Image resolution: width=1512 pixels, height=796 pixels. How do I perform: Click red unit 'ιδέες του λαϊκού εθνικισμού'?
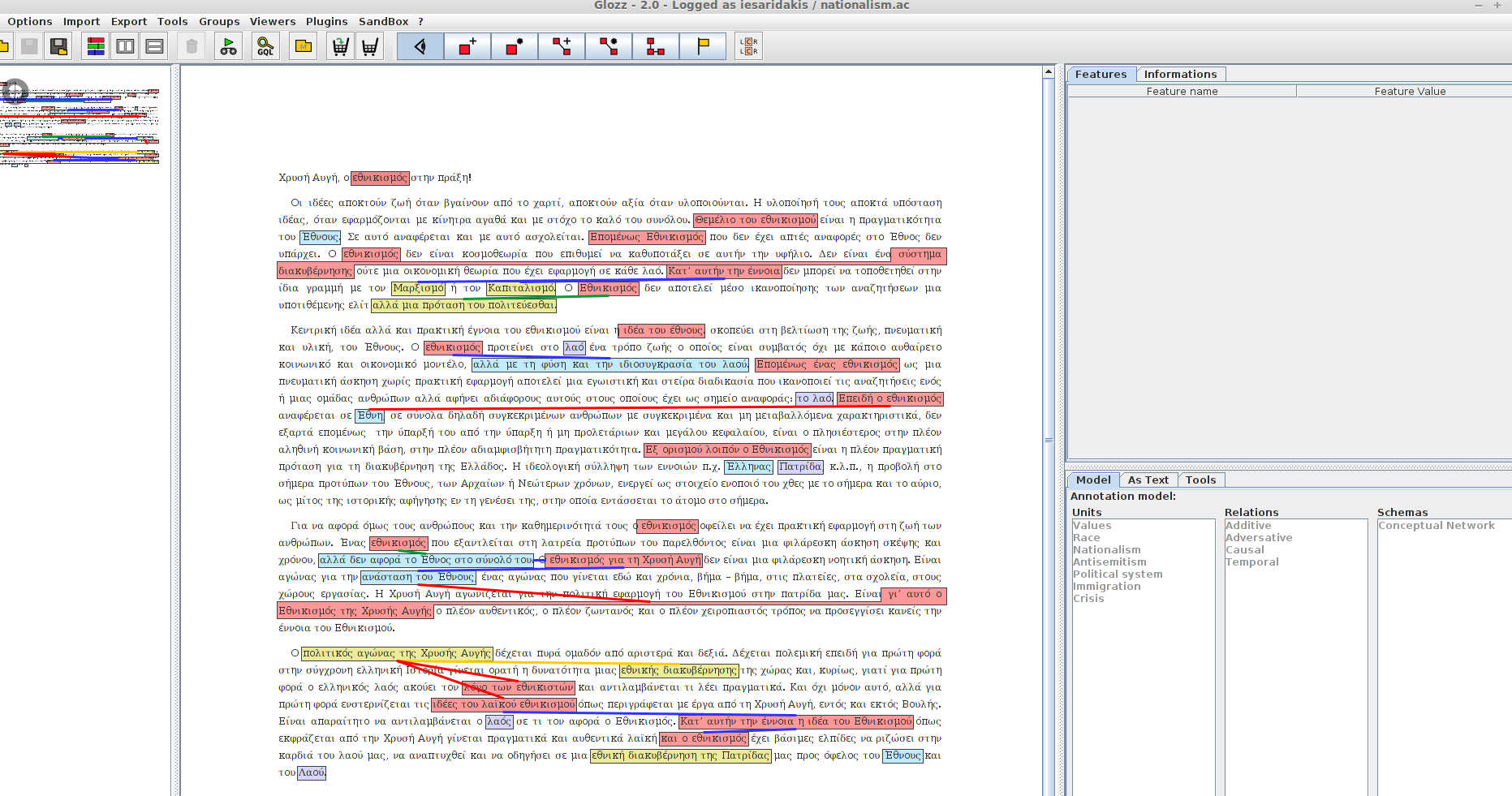[503, 704]
